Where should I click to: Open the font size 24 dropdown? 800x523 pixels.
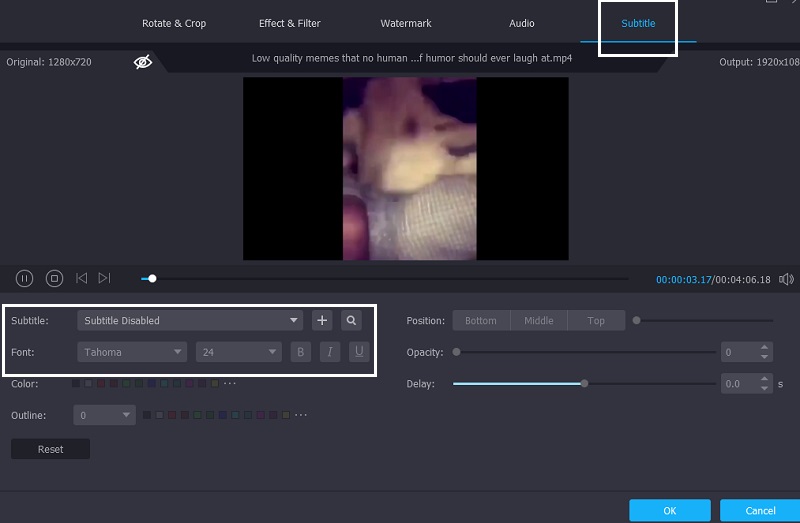click(x=238, y=352)
